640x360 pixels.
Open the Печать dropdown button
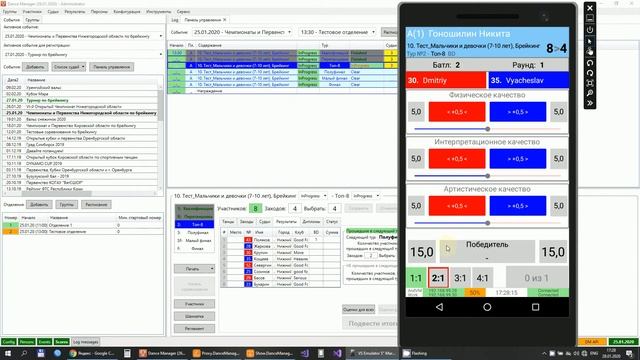[x=194, y=269]
